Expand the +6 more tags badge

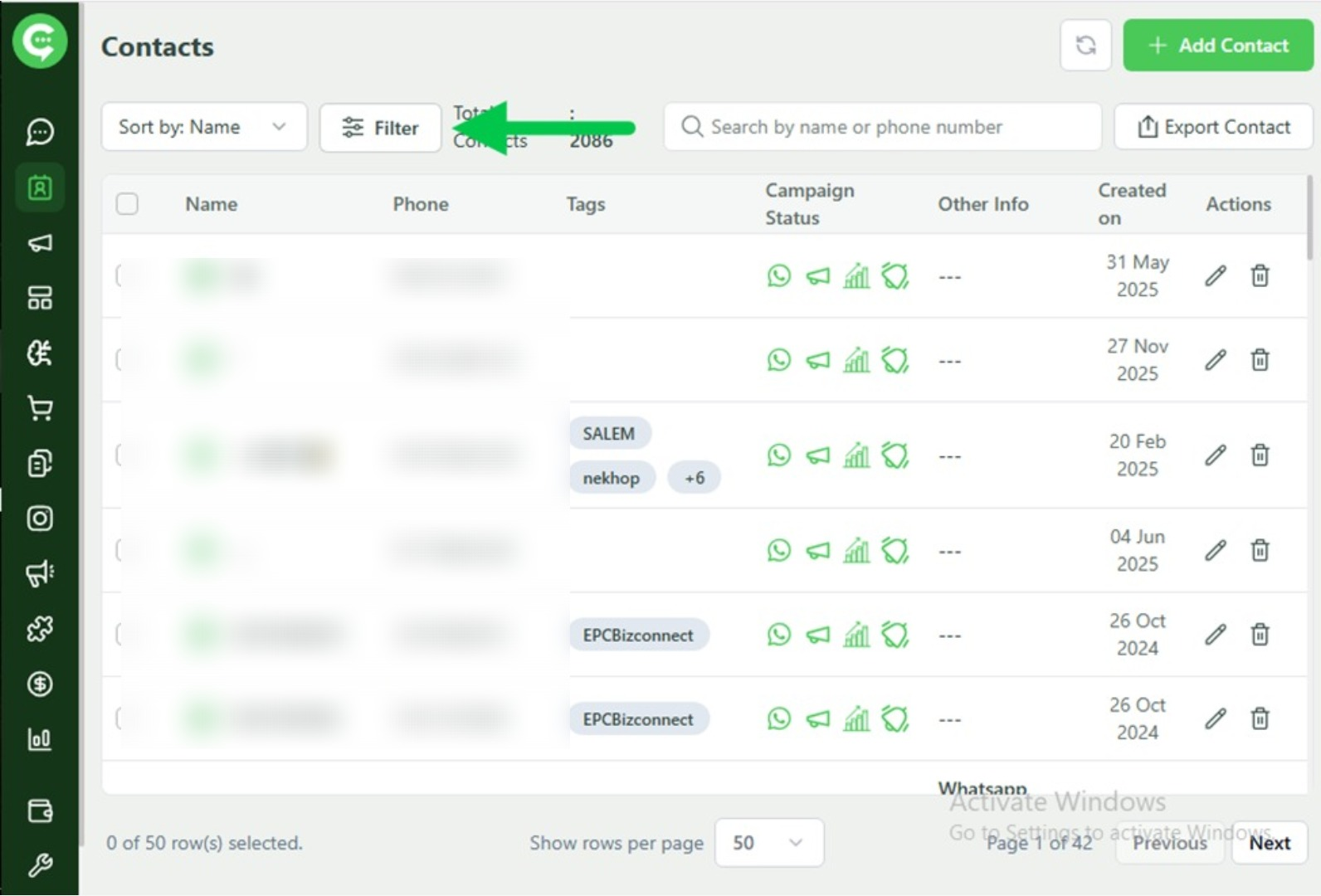(695, 478)
